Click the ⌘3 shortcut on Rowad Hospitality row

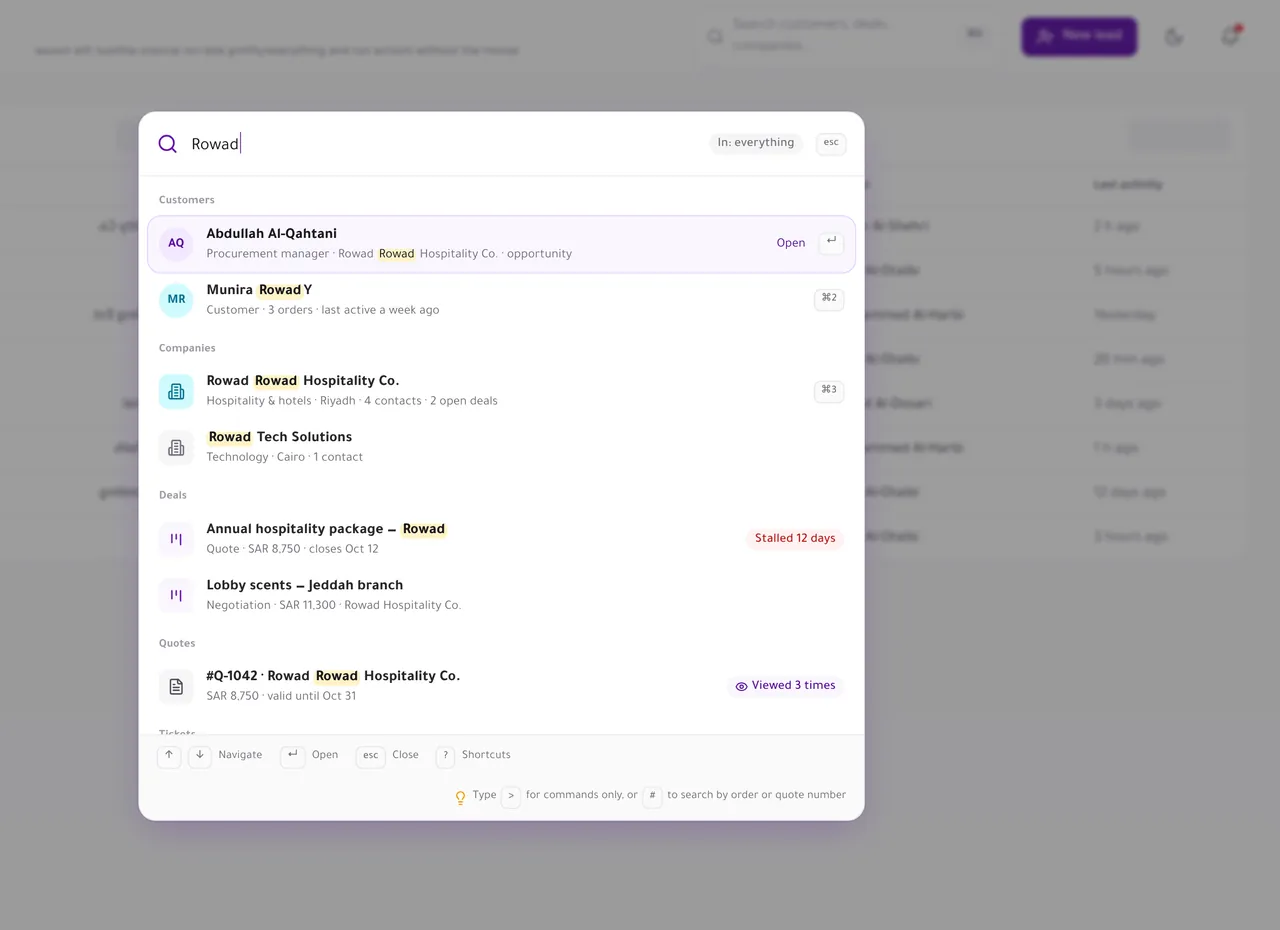point(829,390)
